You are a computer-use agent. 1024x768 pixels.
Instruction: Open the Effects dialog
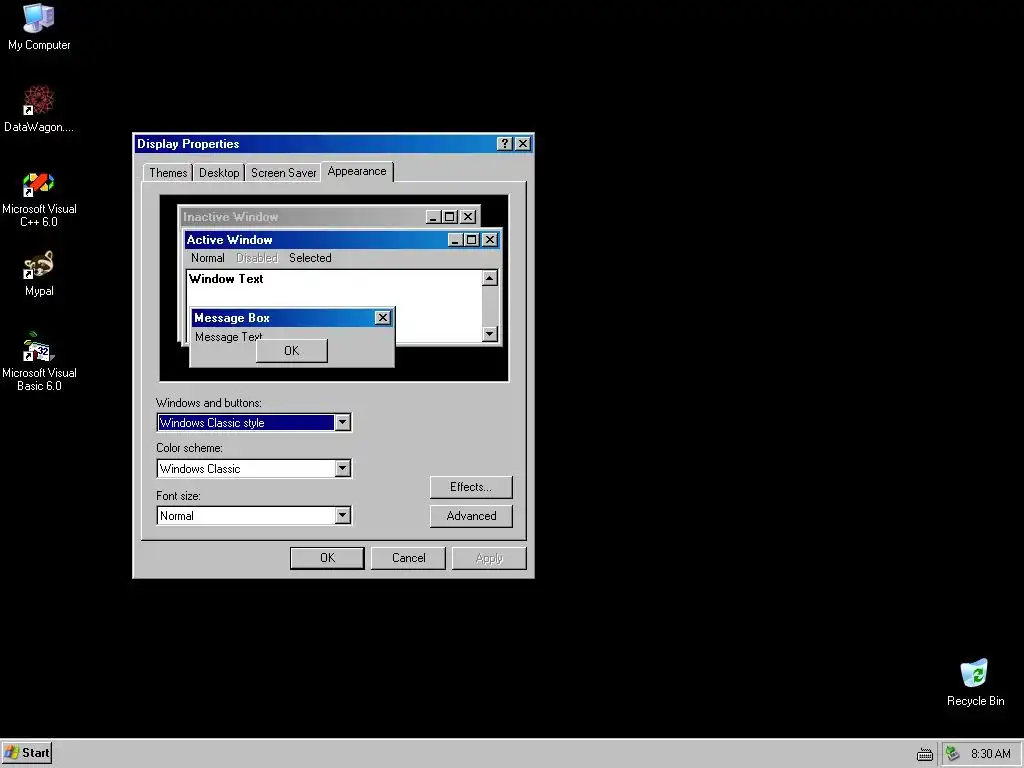pos(471,487)
